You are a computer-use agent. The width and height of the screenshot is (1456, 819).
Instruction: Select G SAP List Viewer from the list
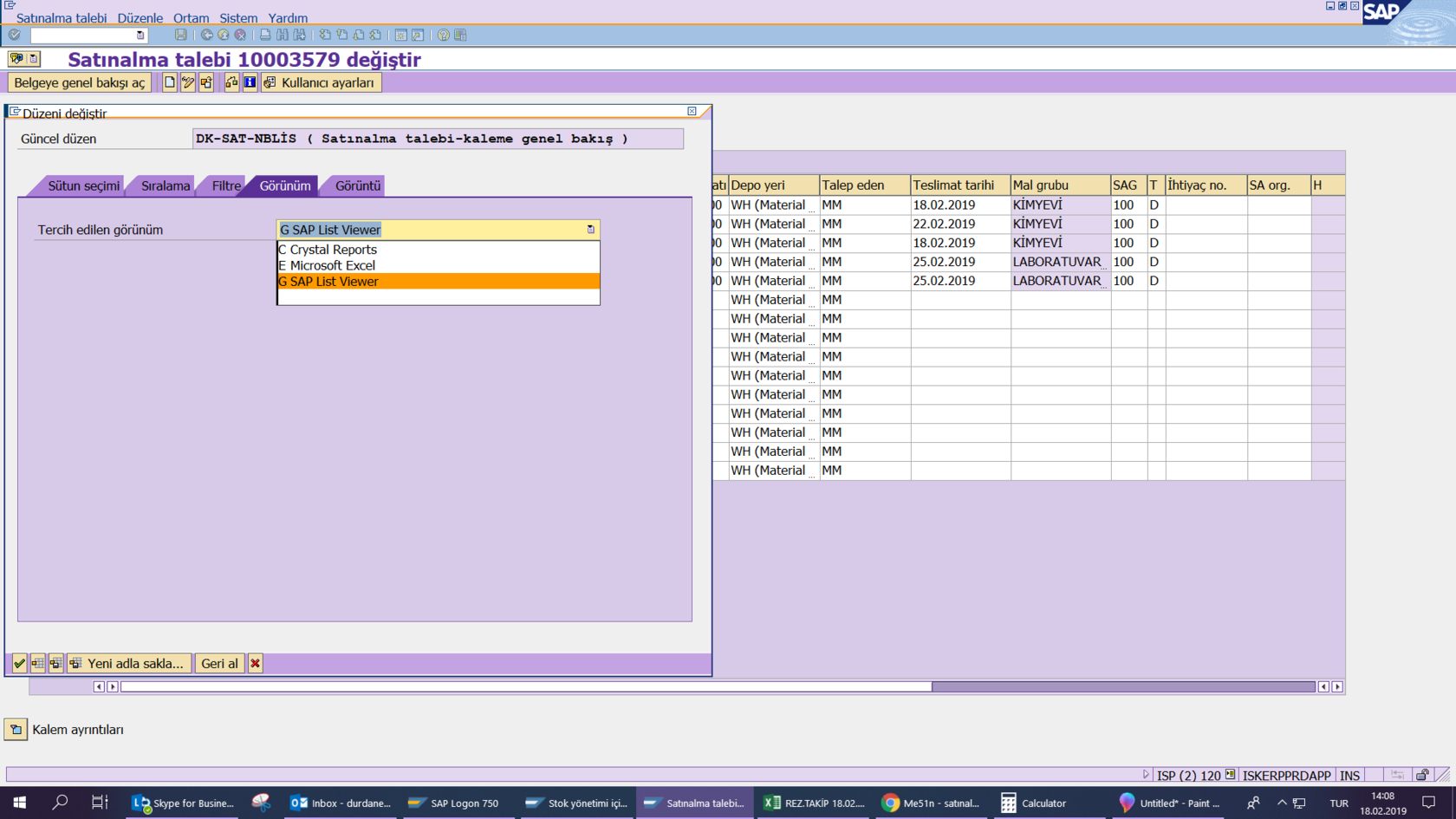click(438, 282)
